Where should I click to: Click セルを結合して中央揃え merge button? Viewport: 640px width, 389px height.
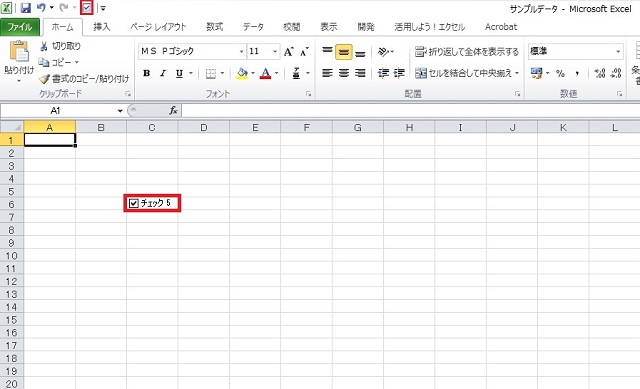tap(463, 73)
